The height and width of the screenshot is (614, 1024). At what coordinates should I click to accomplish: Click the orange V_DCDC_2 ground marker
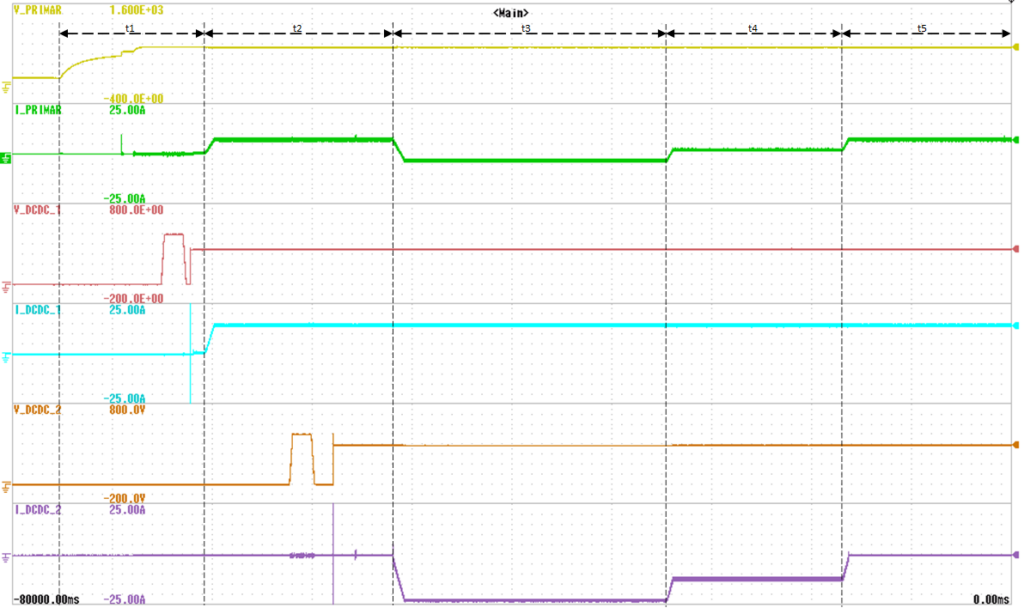pos(7,486)
